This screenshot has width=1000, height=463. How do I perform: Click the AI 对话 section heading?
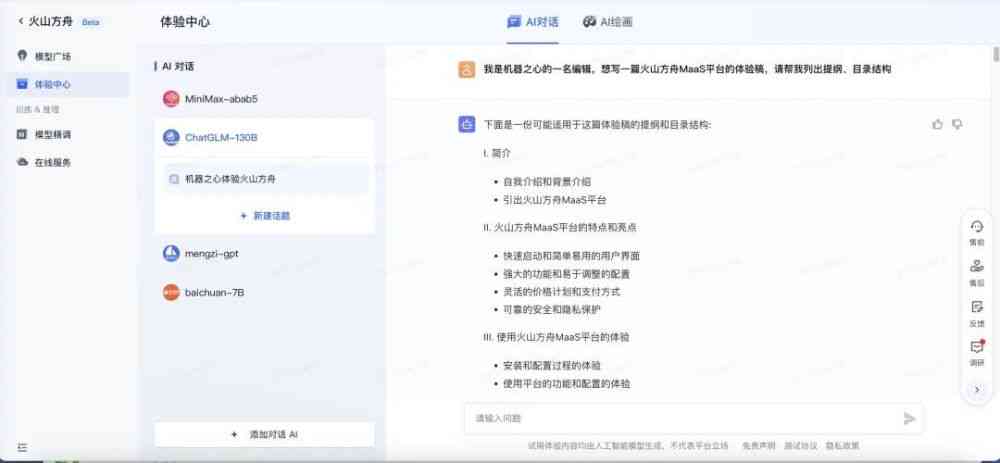point(178,66)
